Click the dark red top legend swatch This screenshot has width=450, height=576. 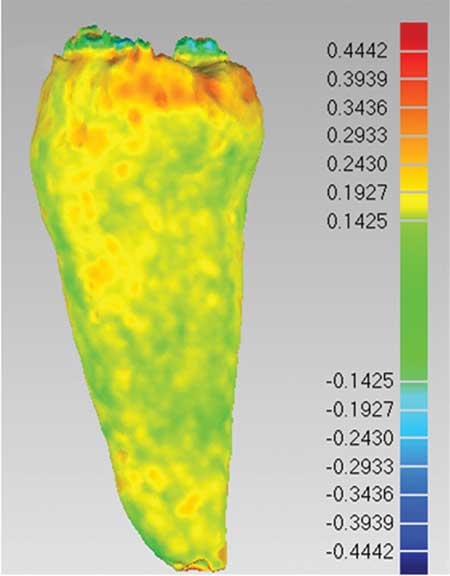pyautogui.click(x=414, y=36)
